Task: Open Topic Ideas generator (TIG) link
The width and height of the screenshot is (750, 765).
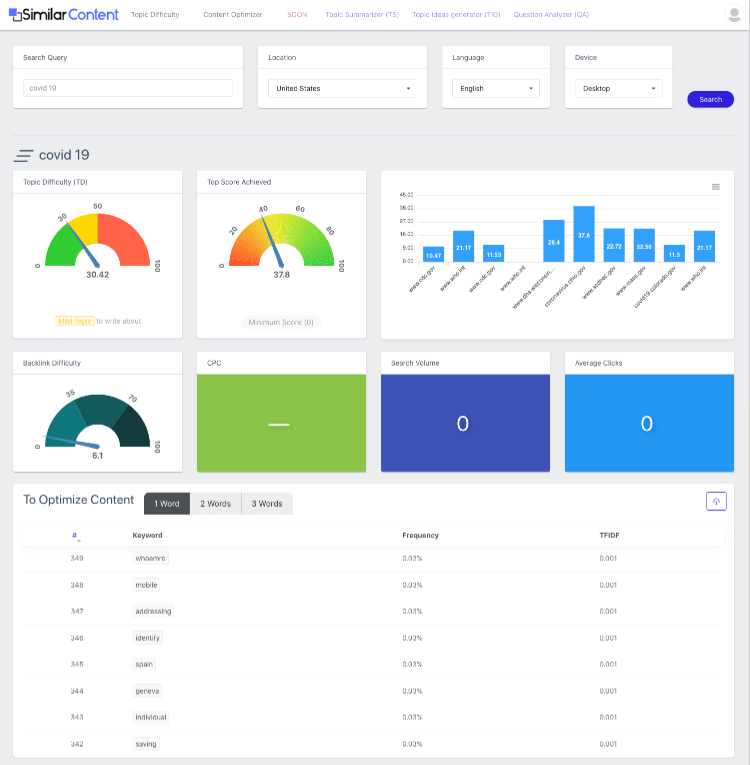Action: 456,15
